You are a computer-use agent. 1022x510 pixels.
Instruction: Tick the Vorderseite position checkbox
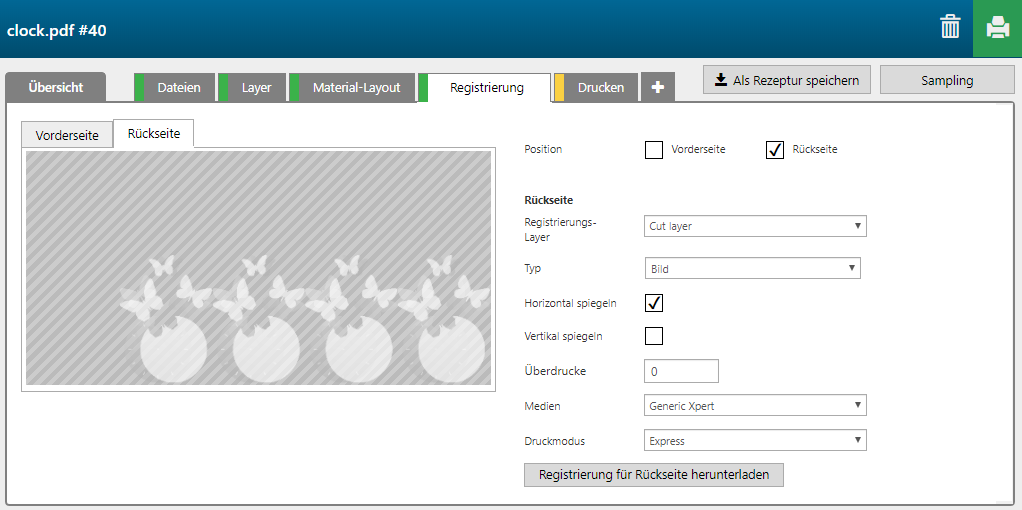coord(654,150)
